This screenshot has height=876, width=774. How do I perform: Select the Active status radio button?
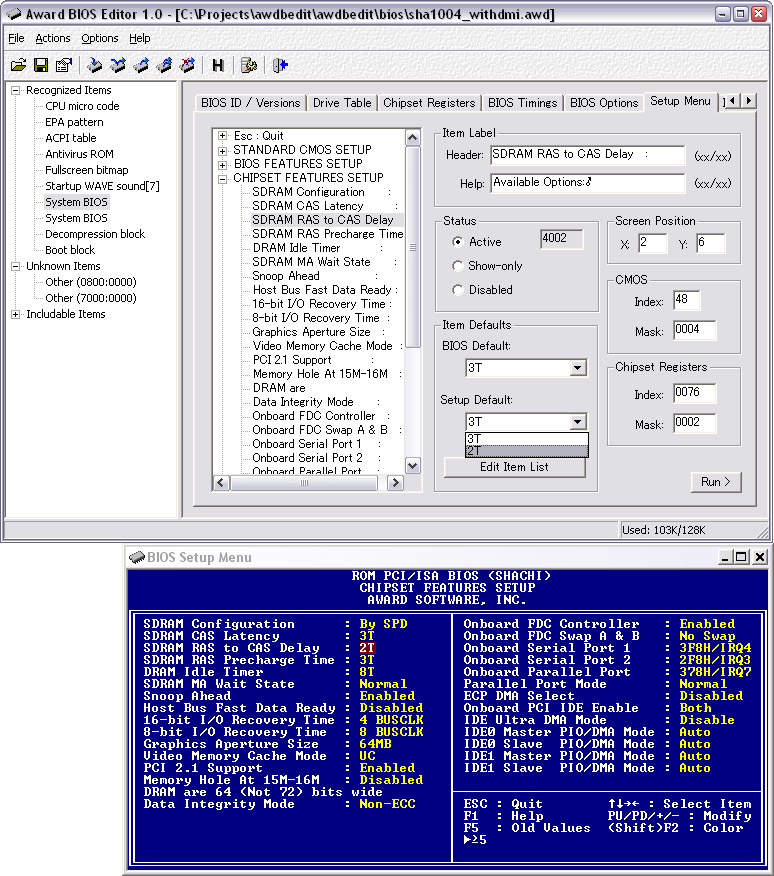(x=458, y=242)
